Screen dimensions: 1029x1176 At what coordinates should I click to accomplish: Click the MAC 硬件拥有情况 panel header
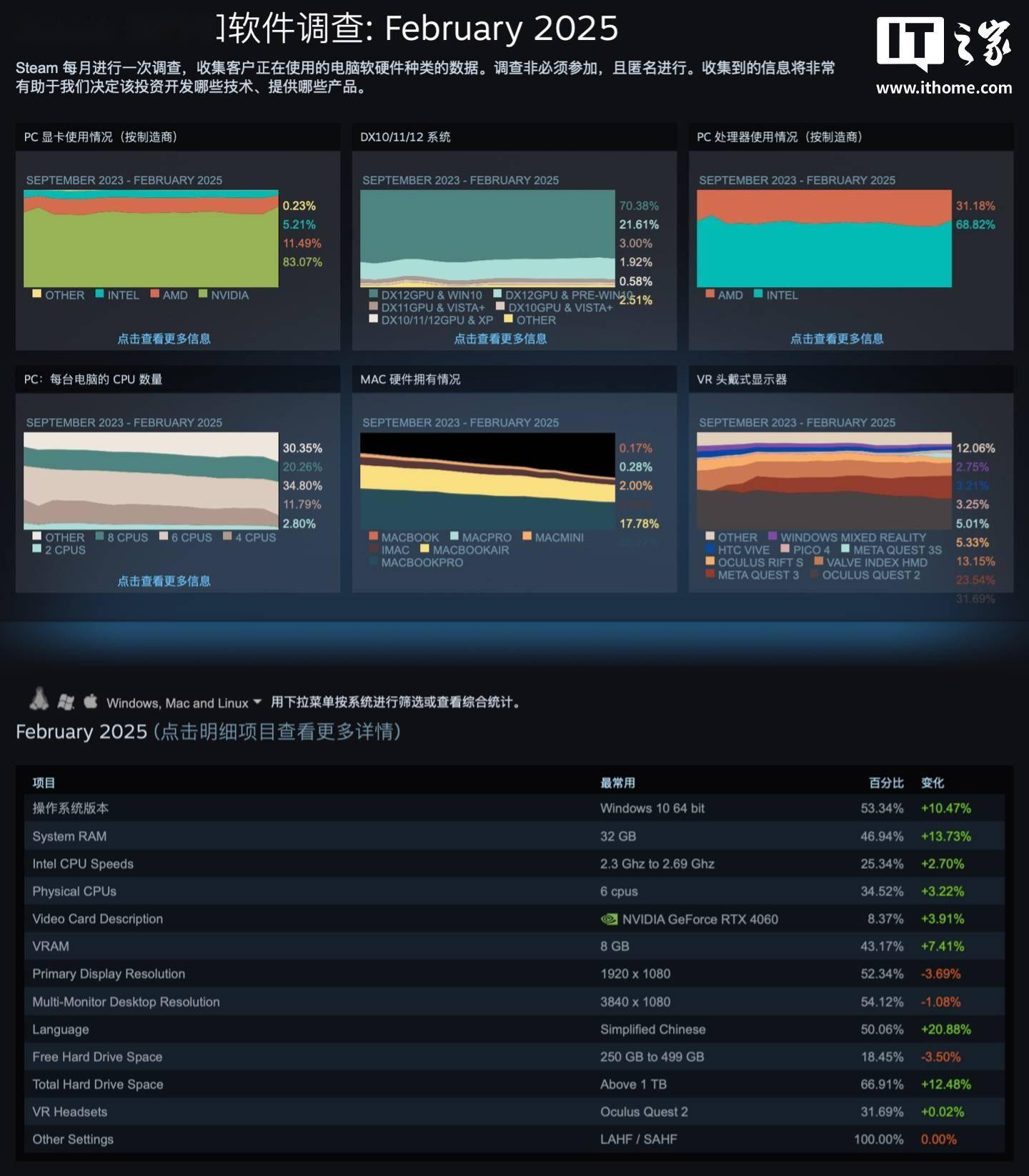pos(514,379)
